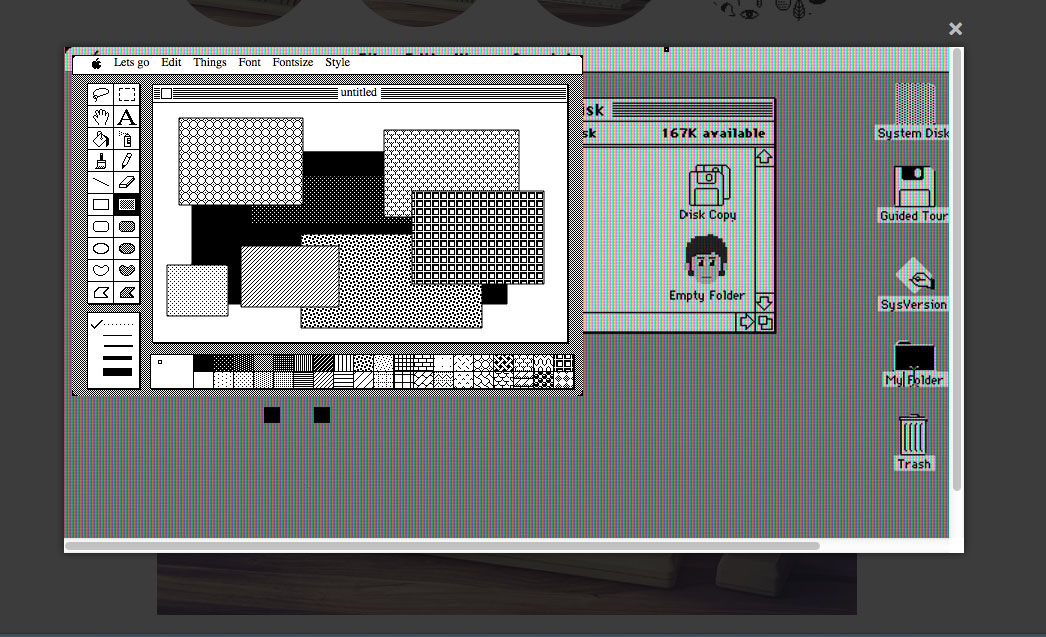Select the Paint Bucket fill tool
The height and width of the screenshot is (637, 1046).
[x=101, y=139]
